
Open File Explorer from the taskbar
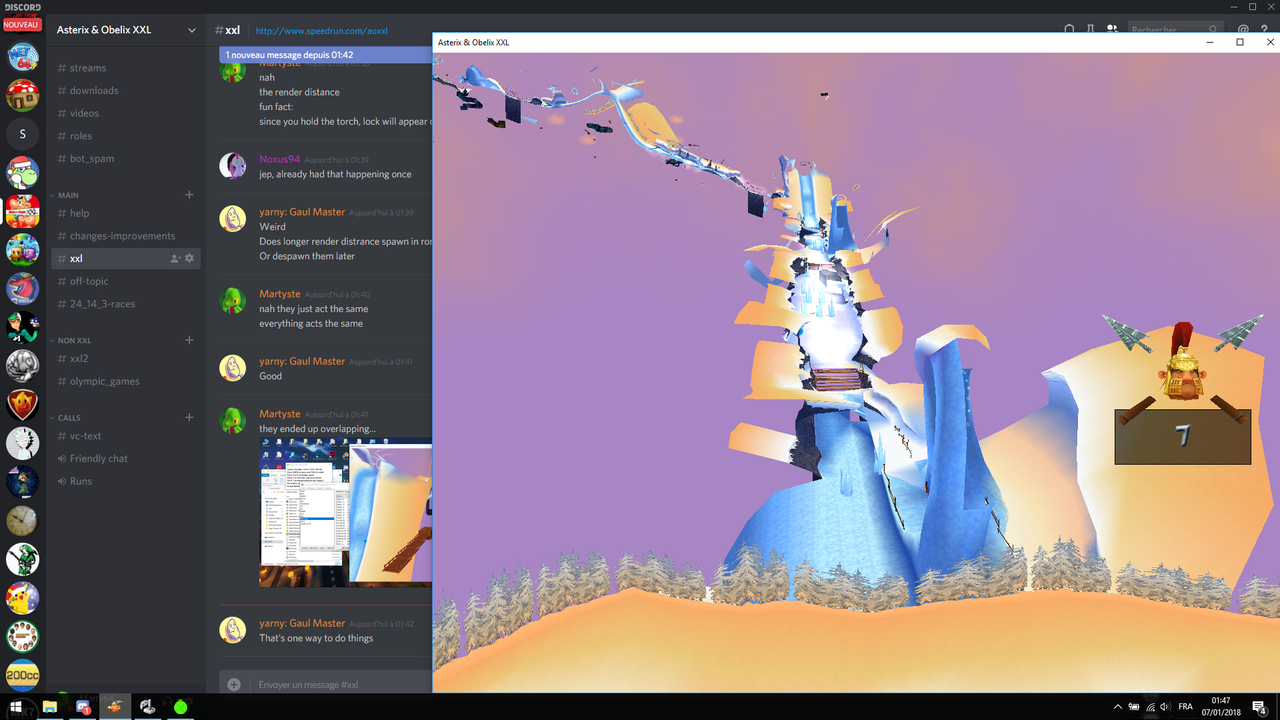(49, 707)
